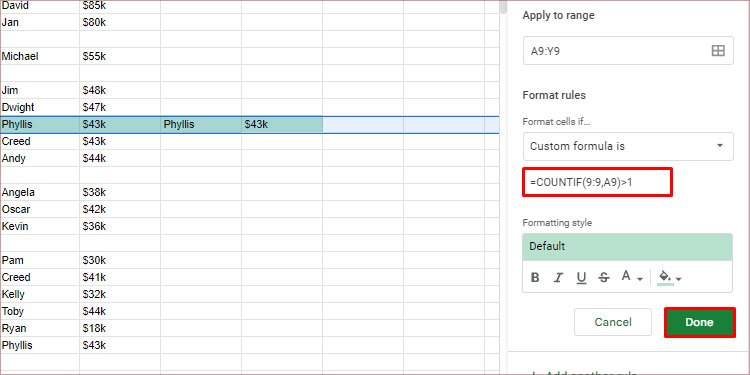Edit the COUNTIF custom formula field
750x375 pixels.
597,182
